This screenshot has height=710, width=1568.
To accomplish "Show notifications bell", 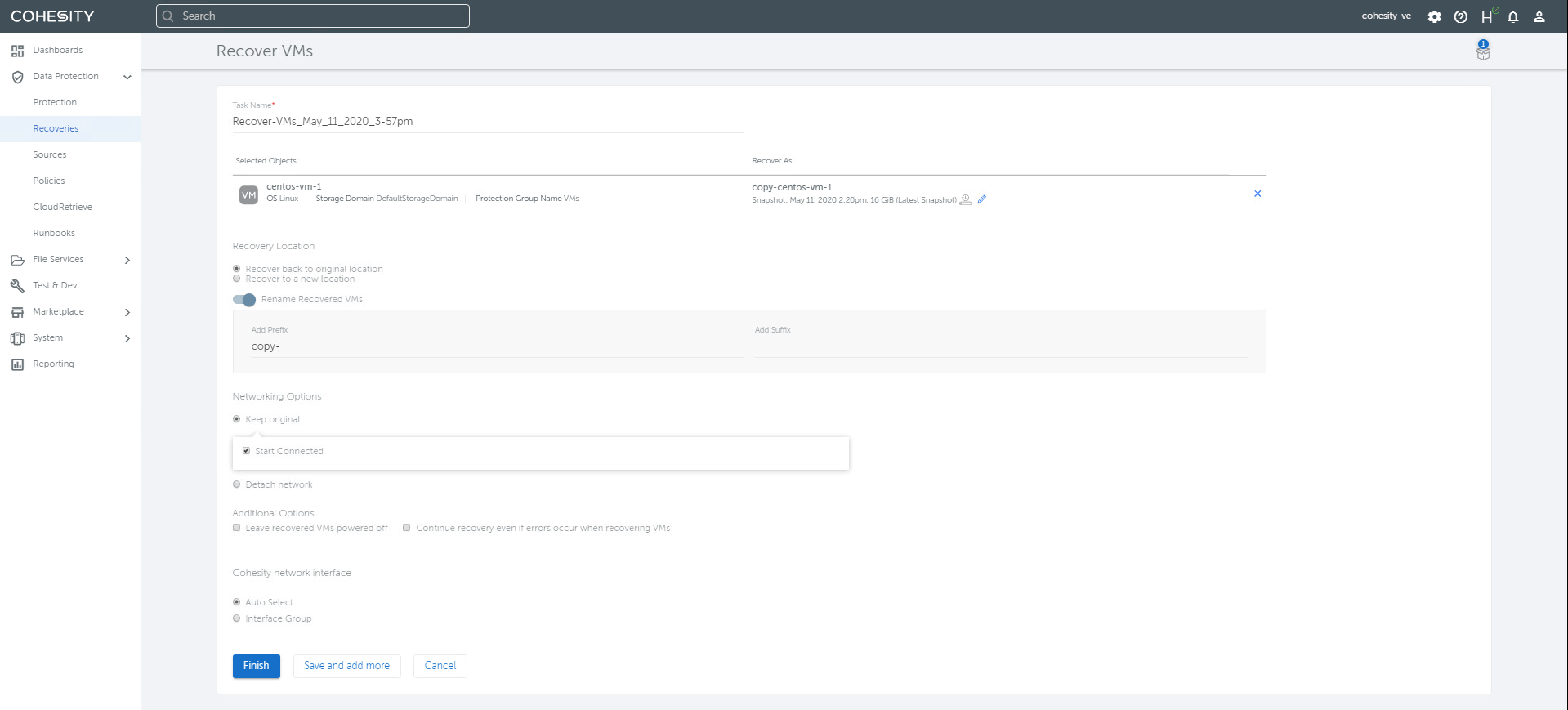I will [1512, 16].
